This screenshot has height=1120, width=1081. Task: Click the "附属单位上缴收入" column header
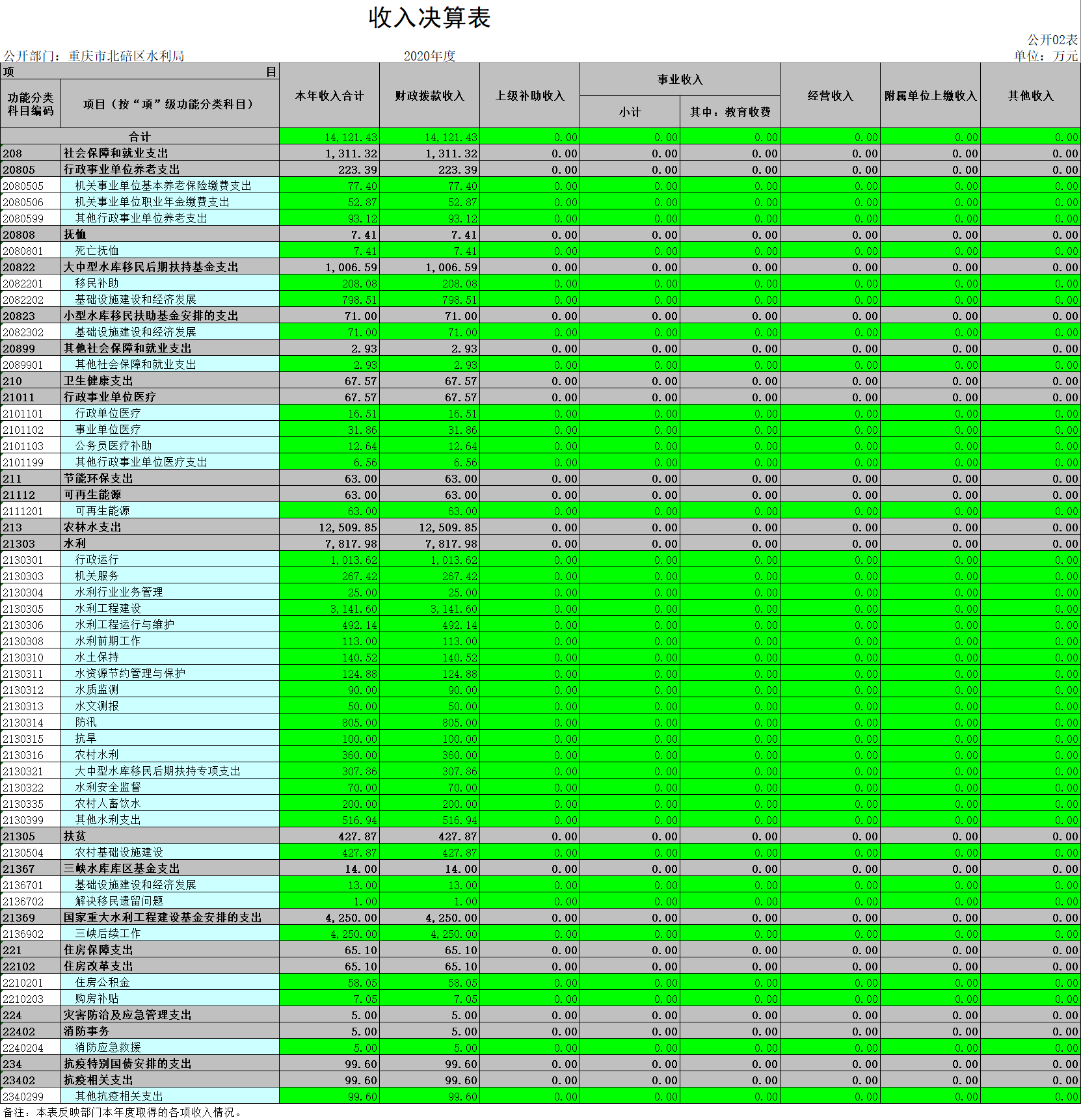coord(930,96)
